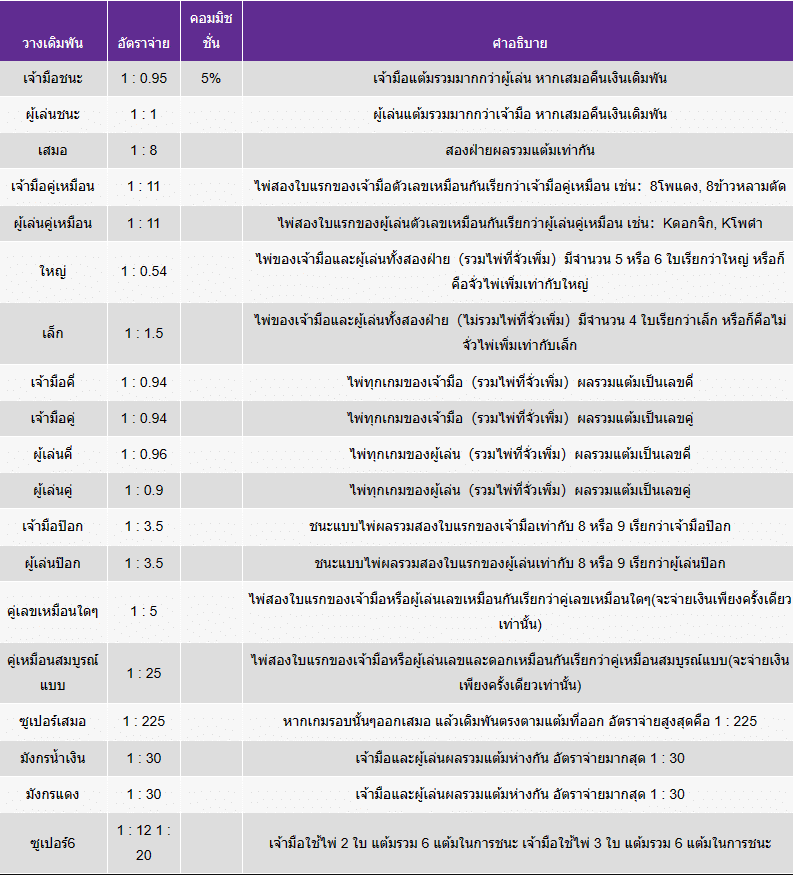Click the ผู้เล่นป๊อก row description text
793x875 pixels.
coord(519,563)
